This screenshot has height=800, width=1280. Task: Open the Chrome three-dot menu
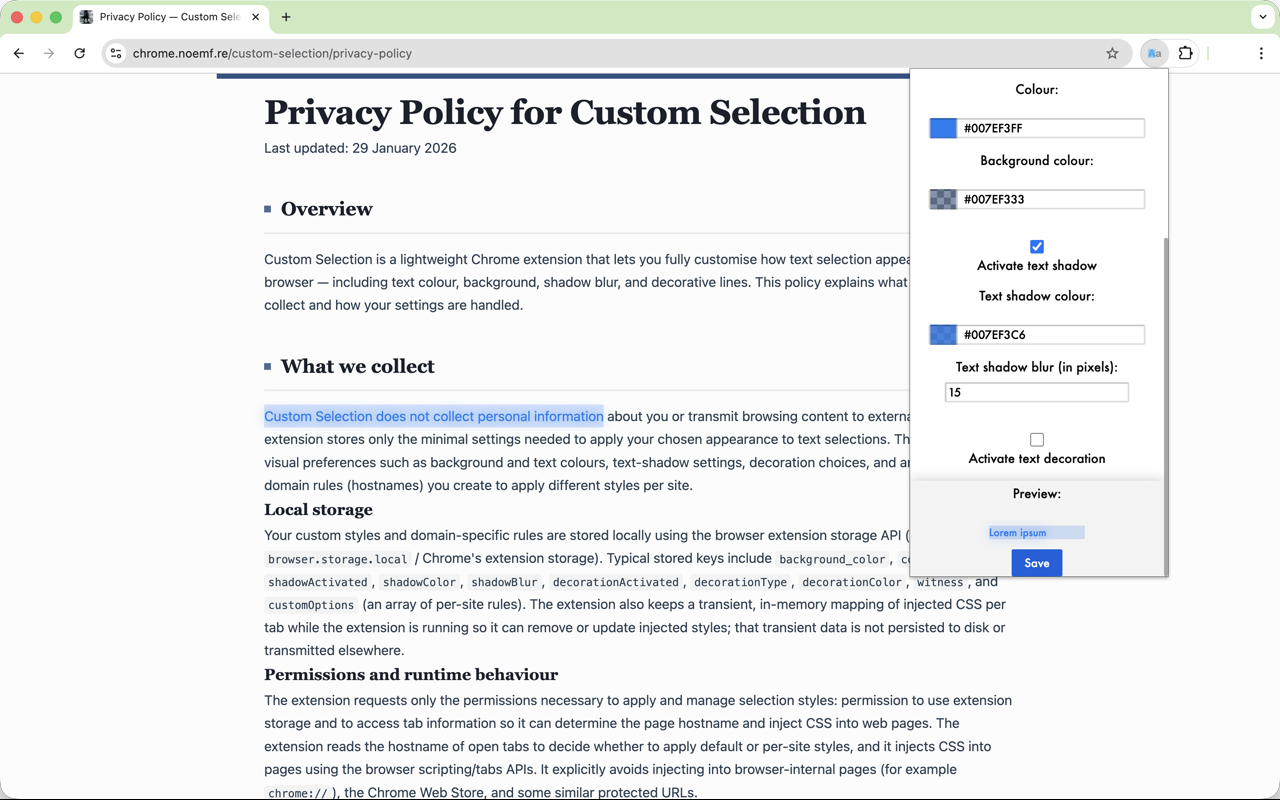point(1261,53)
